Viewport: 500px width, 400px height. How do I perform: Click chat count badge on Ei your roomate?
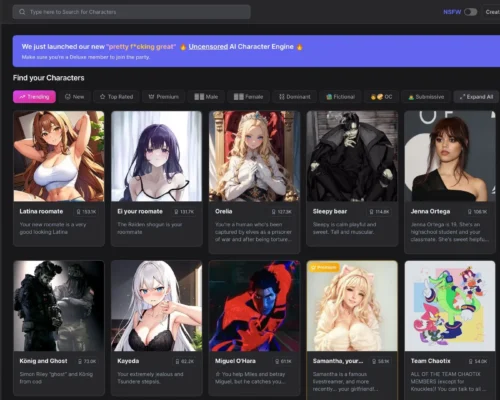[x=184, y=212]
